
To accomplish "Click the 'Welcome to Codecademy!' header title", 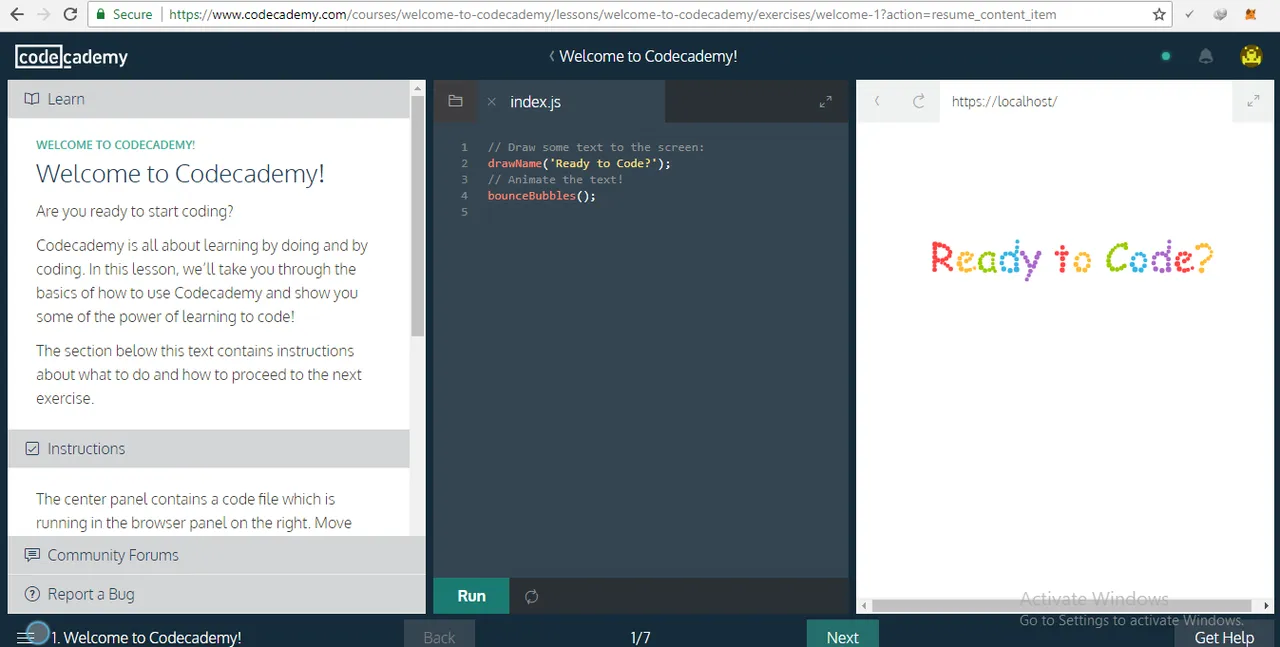I will [x=648, y=57].
